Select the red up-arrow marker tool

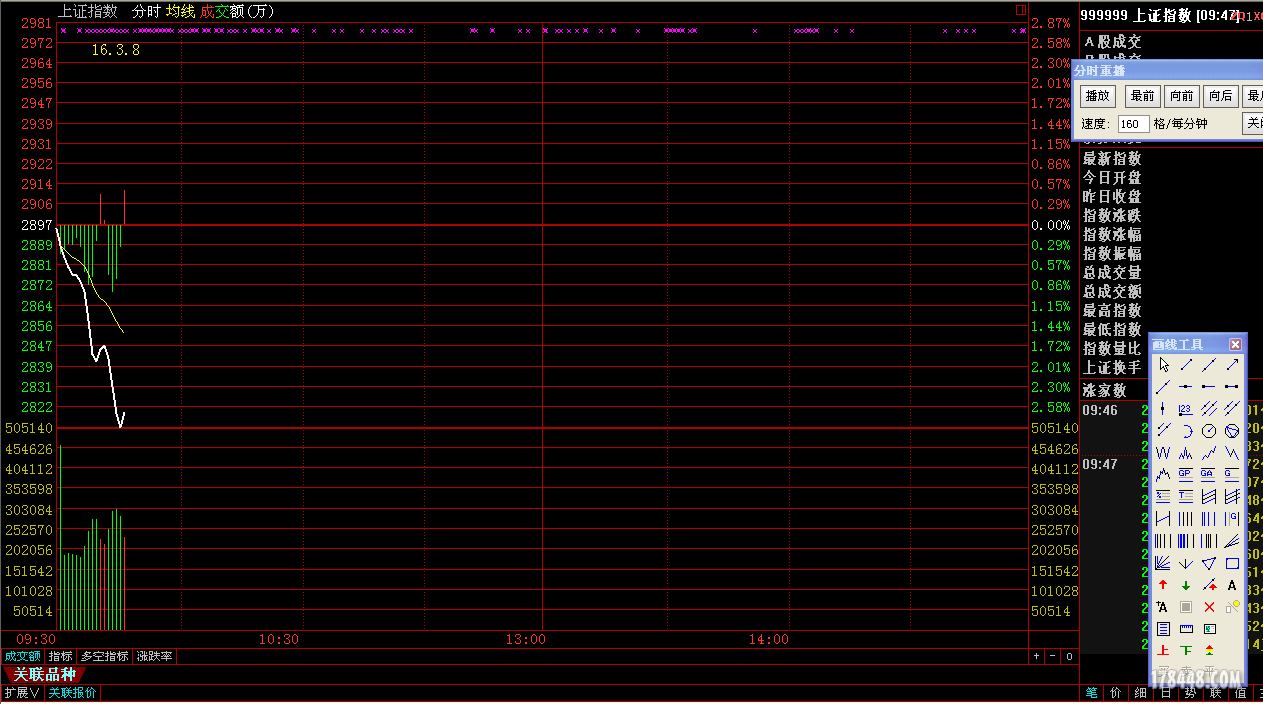click(1162, 585)
